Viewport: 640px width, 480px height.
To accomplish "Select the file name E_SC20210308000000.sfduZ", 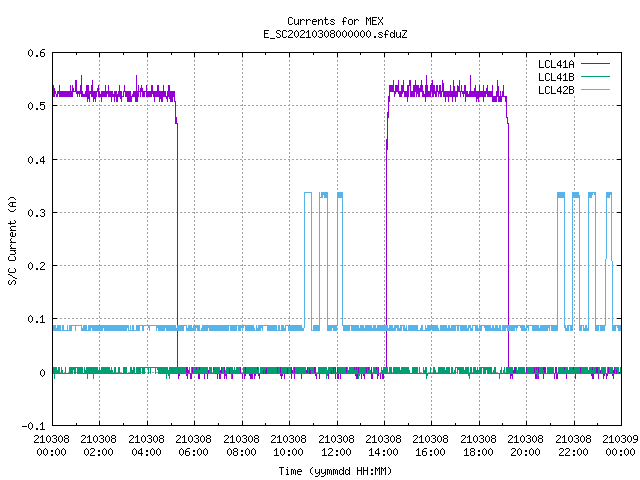I will click(335, 34).
